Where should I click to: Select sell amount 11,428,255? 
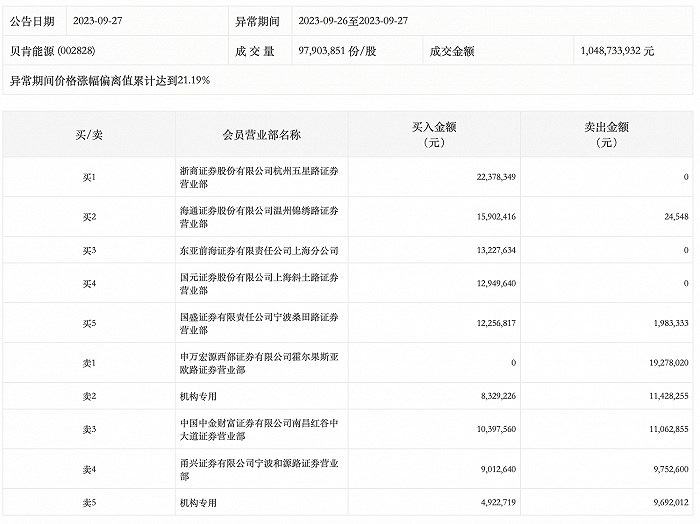pos(669,396)
